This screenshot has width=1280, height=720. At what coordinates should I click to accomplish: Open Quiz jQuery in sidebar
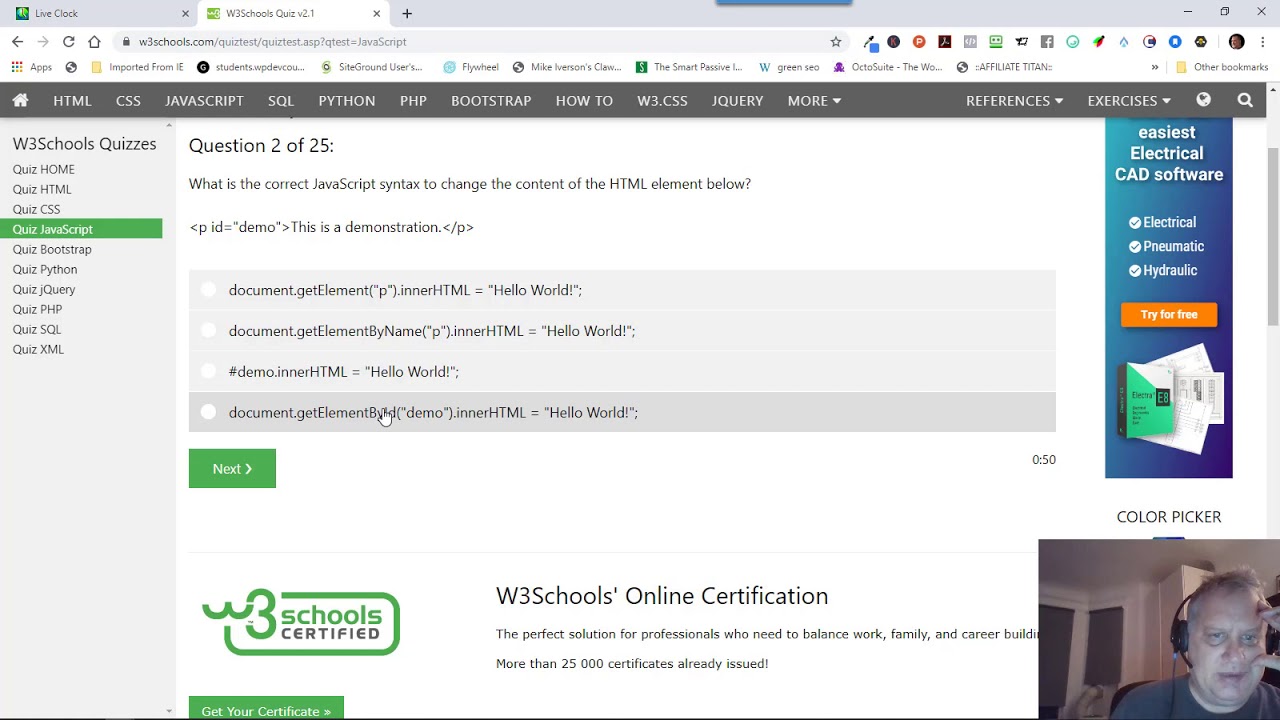tap(44, 289)
